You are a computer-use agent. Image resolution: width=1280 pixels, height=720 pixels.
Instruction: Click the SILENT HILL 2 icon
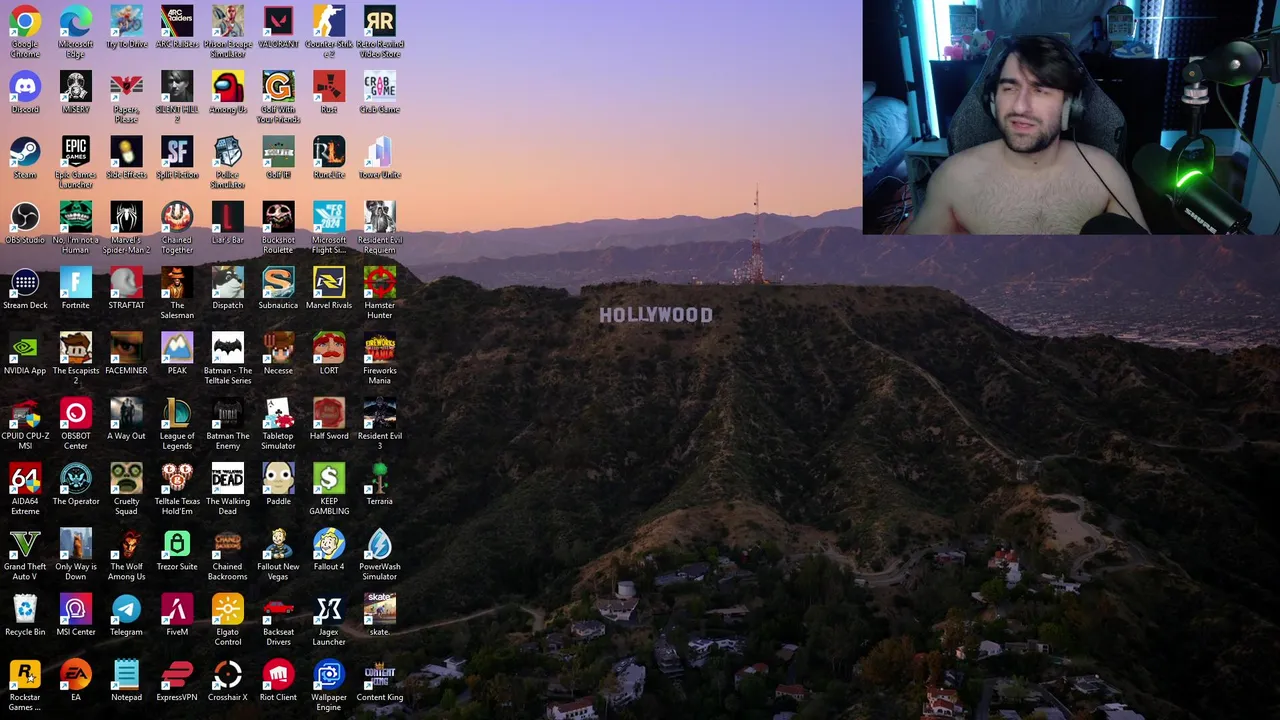click(x=177, y=86)
